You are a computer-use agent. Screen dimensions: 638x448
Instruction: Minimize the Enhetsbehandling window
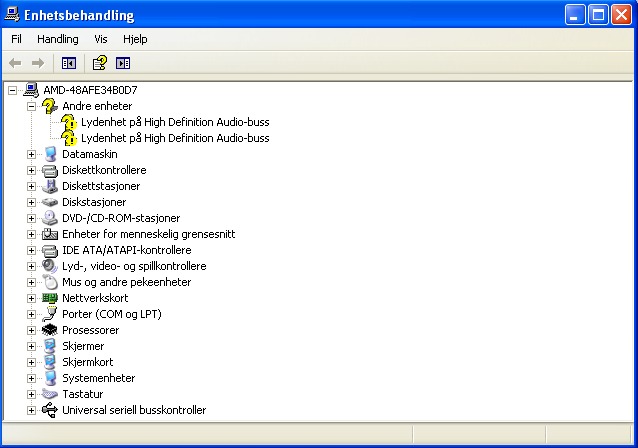click(575, 15)
